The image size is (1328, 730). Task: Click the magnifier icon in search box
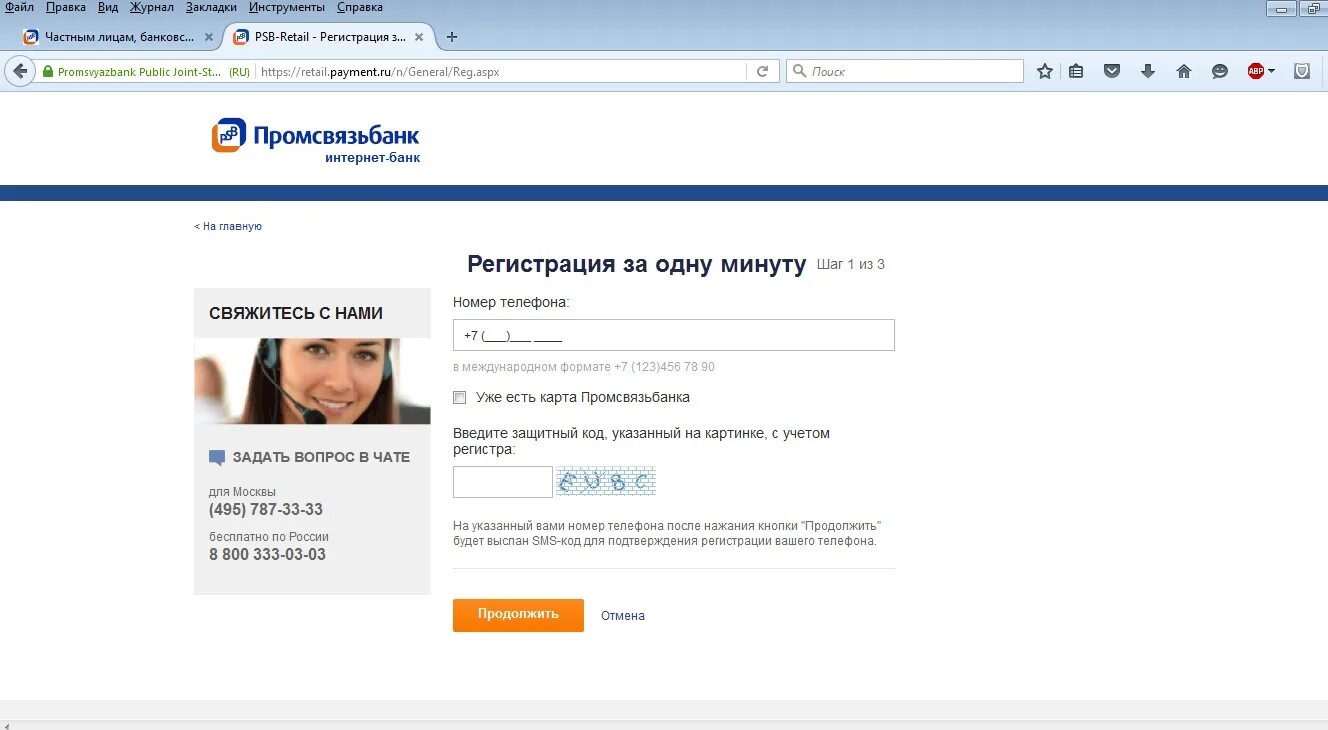click(x=800, y=71)
